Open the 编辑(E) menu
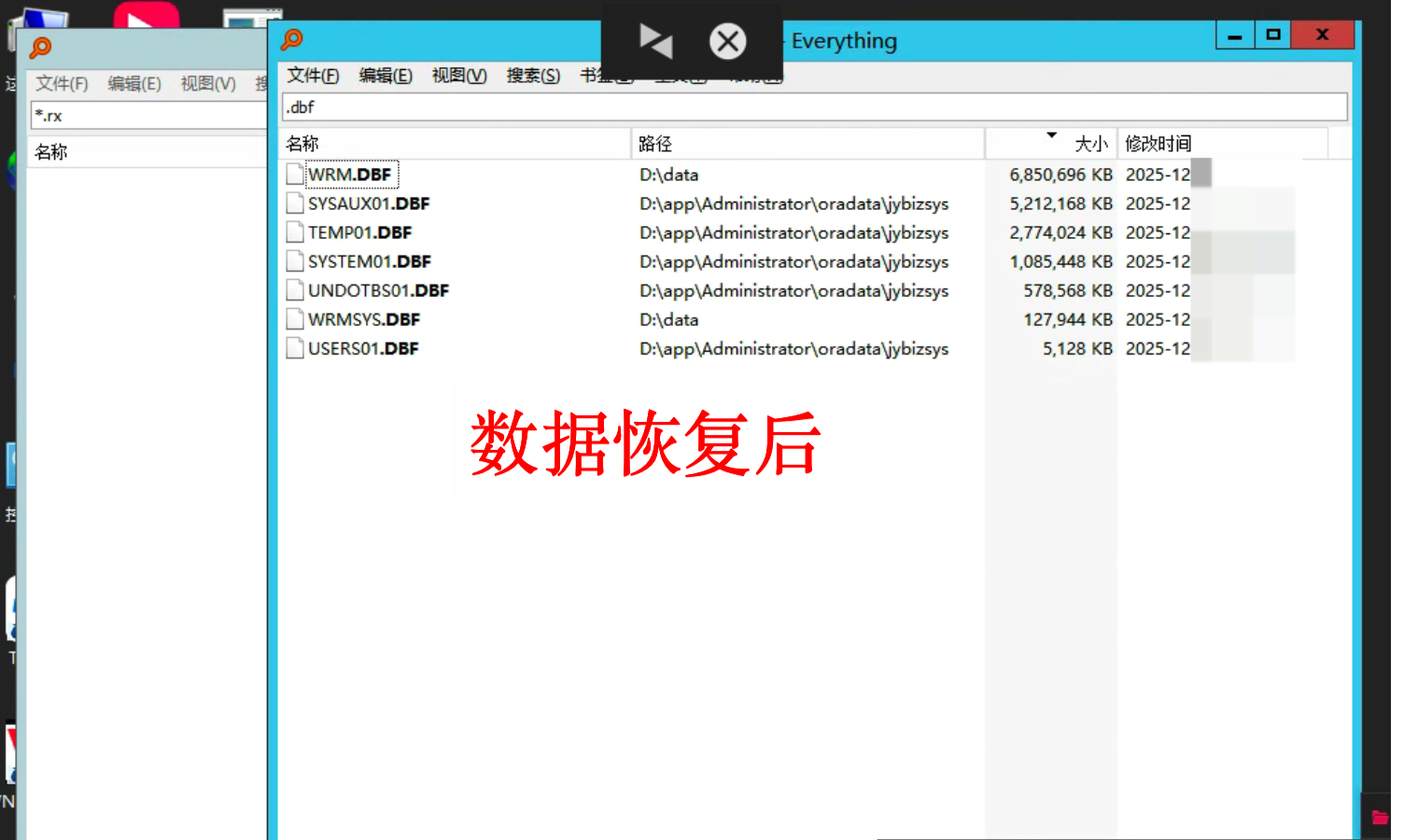1404x840 pixels. tap(386, 76)
